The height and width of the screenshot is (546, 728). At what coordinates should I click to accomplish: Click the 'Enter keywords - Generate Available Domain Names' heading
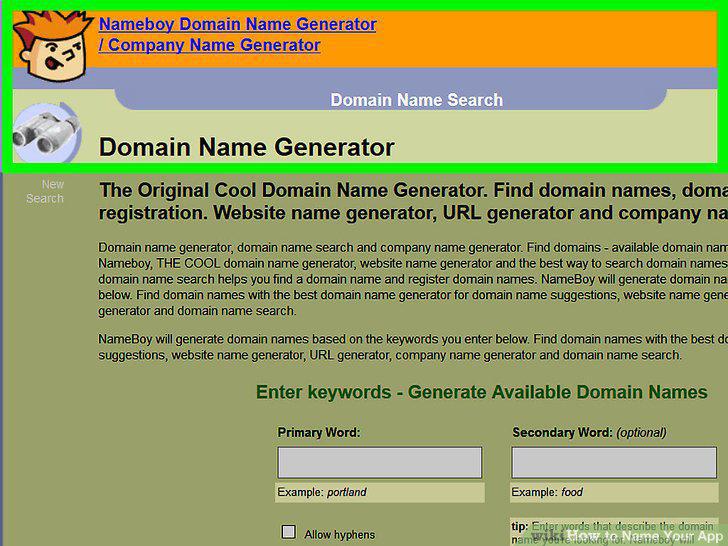(x=481, y=392)
